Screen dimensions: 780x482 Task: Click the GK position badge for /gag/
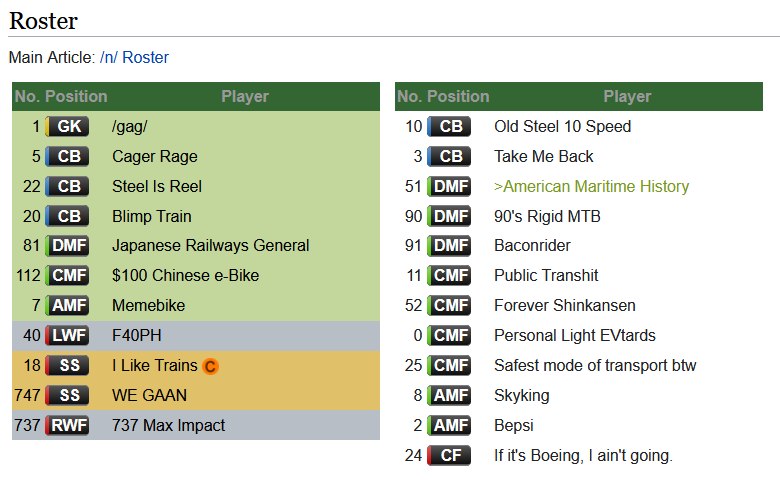click(x=67, y=126)
